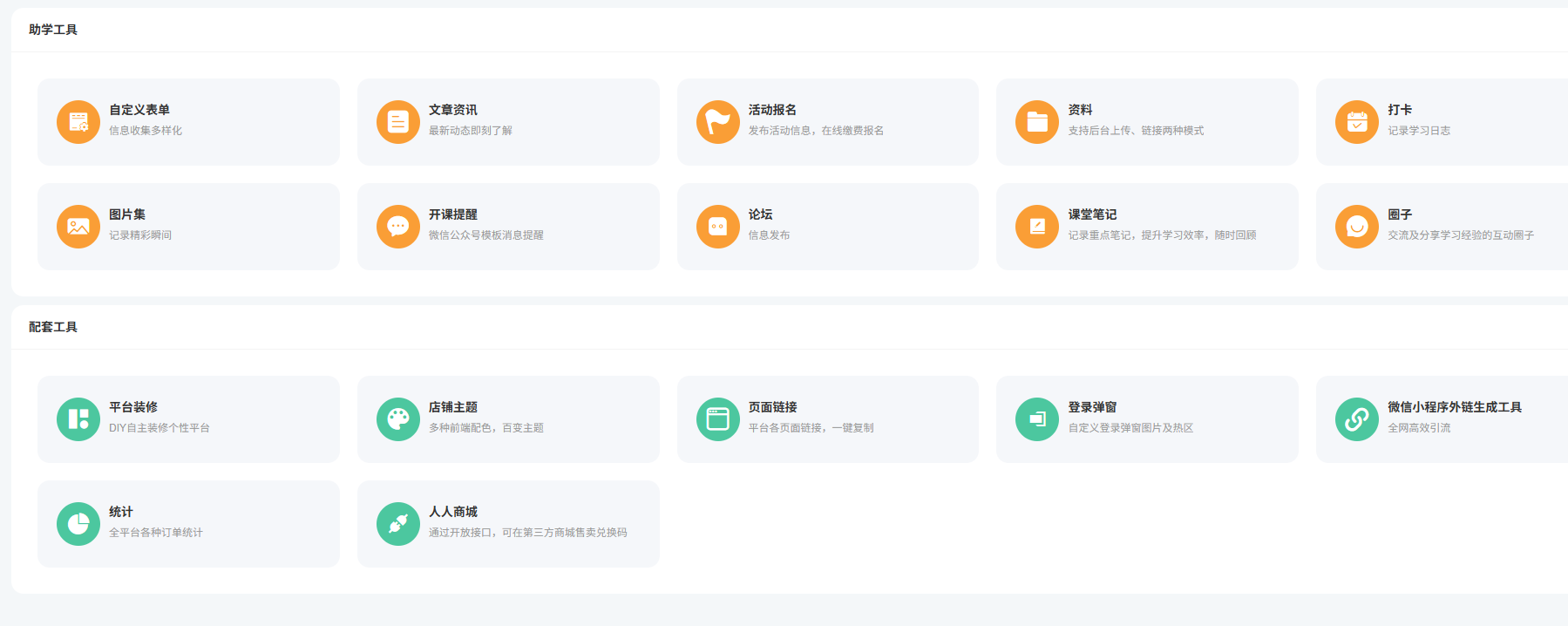Open the 圈子 circle icon
Image resolution: width=1568 pixels, height=626 pixels.
click(x=1357, y=227)
